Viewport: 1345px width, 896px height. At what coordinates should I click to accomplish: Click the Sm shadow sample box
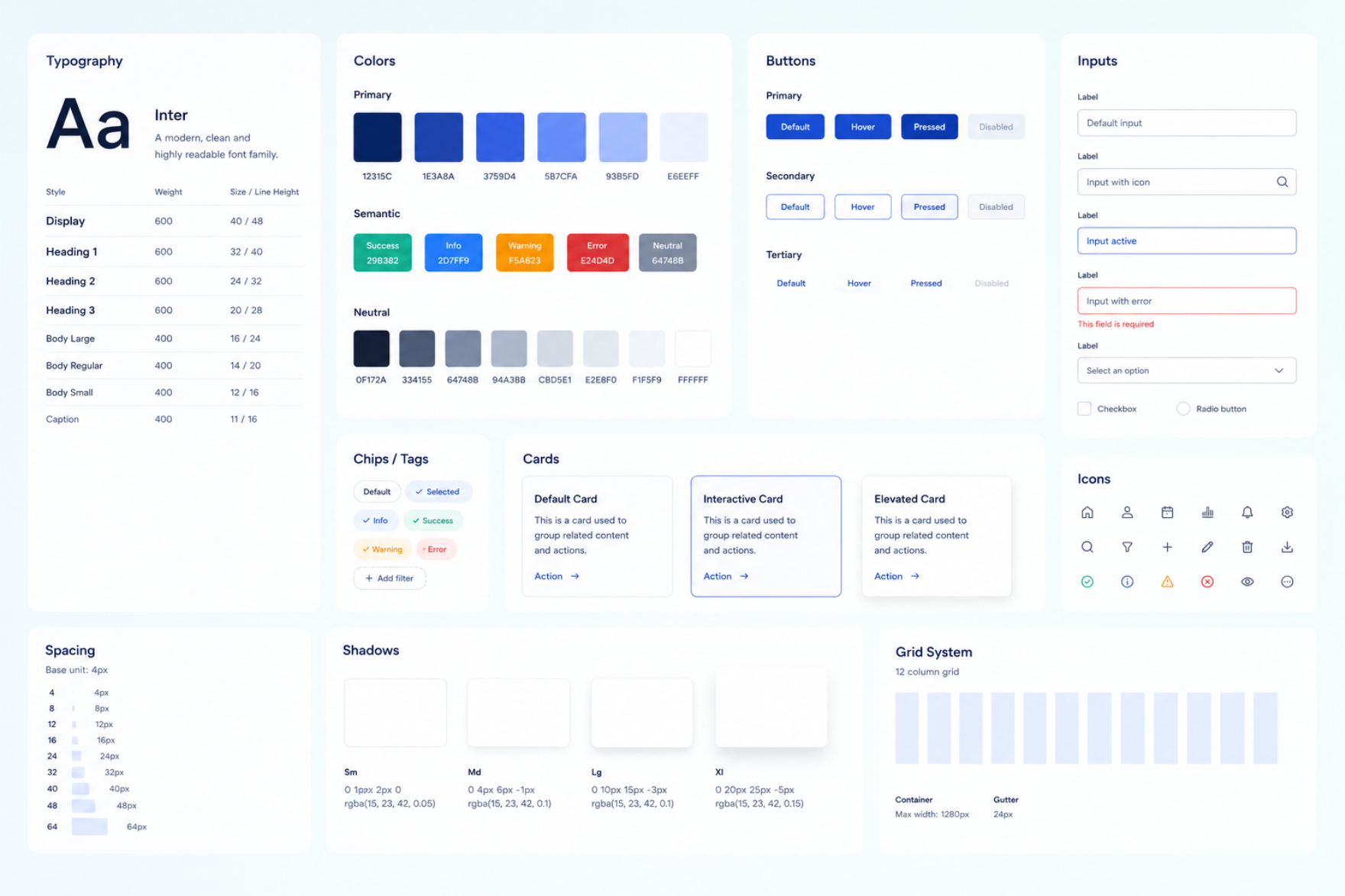click(x=395, y=713)
